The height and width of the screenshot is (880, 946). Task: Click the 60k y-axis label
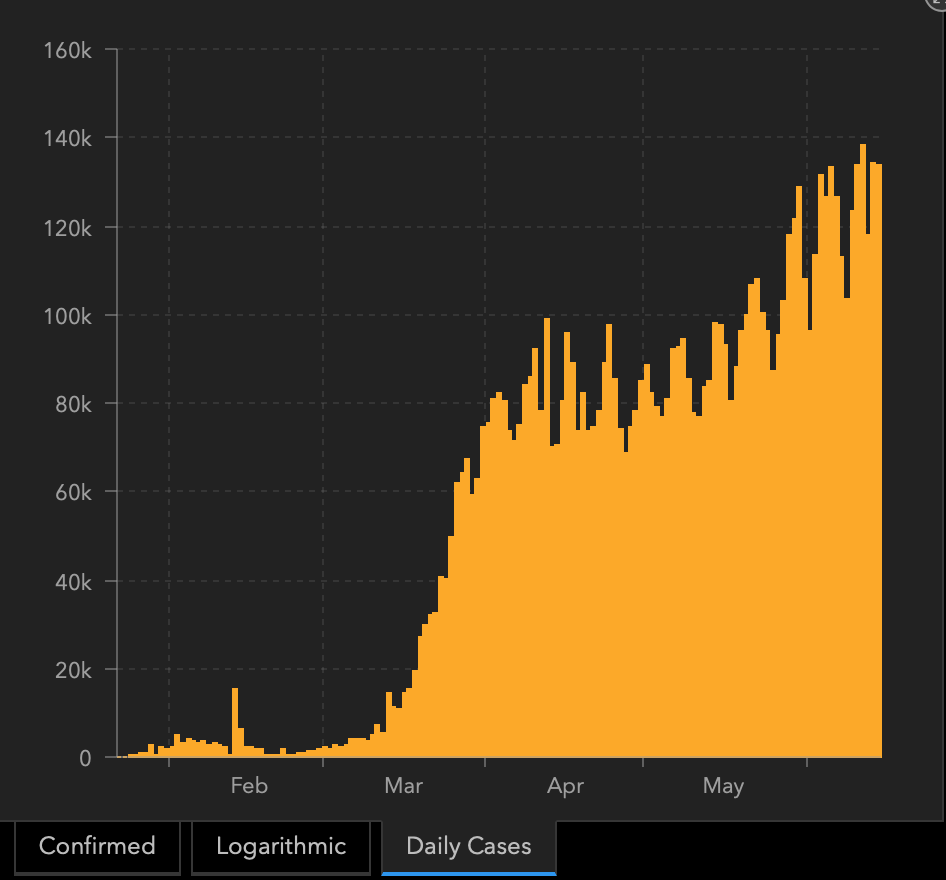pyautogui.click(x=73, y=493)
